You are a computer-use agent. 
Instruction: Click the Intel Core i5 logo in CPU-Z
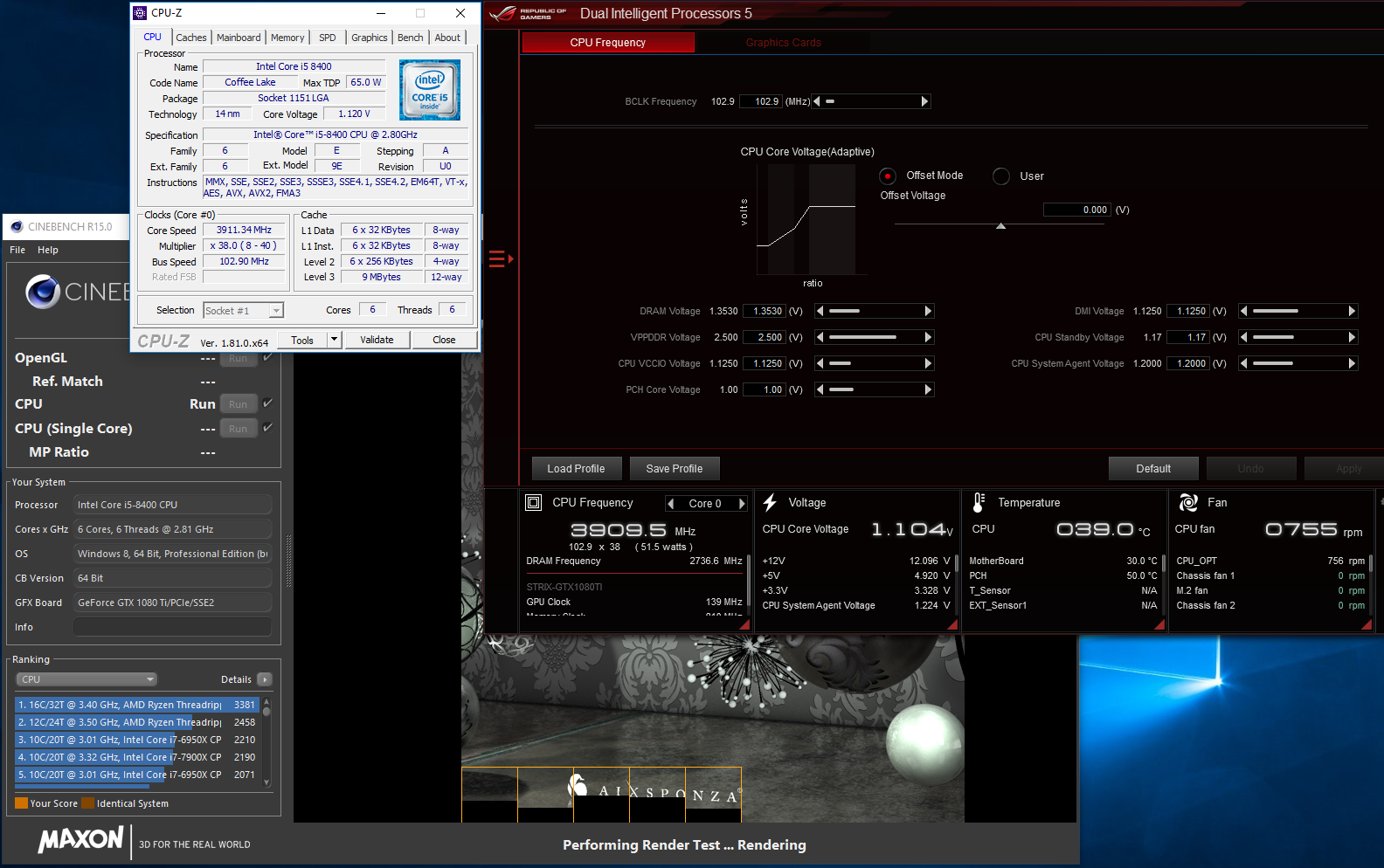click(x=430, y=90)
